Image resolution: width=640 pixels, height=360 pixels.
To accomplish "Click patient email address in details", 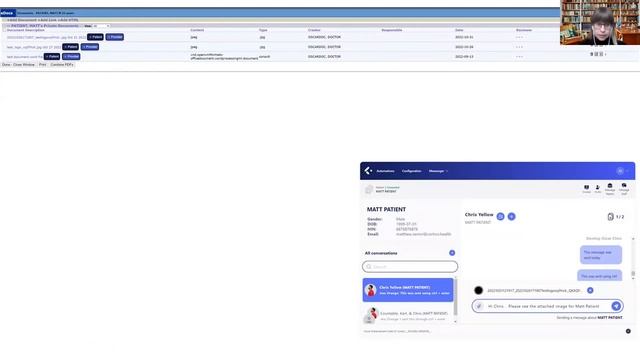I will coord(423,234).
